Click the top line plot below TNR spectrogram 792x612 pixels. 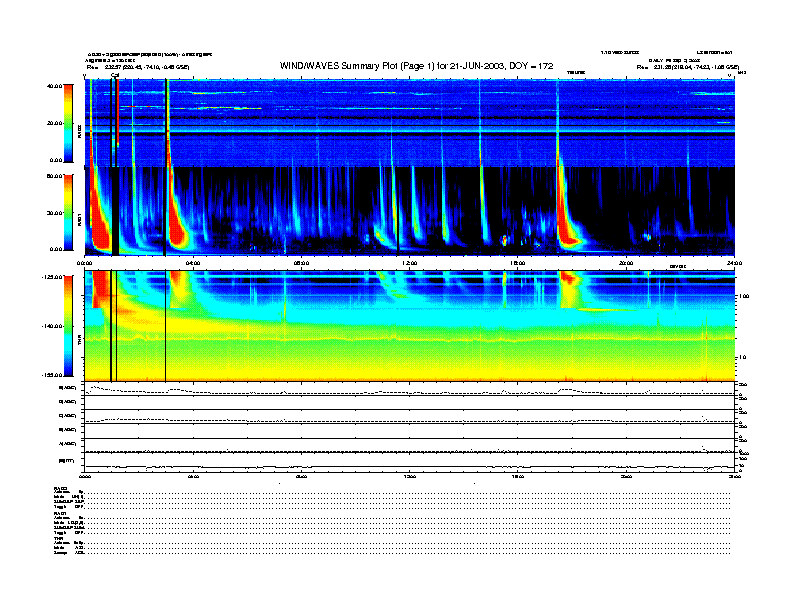pyautogui.click(x=410, y=389)
